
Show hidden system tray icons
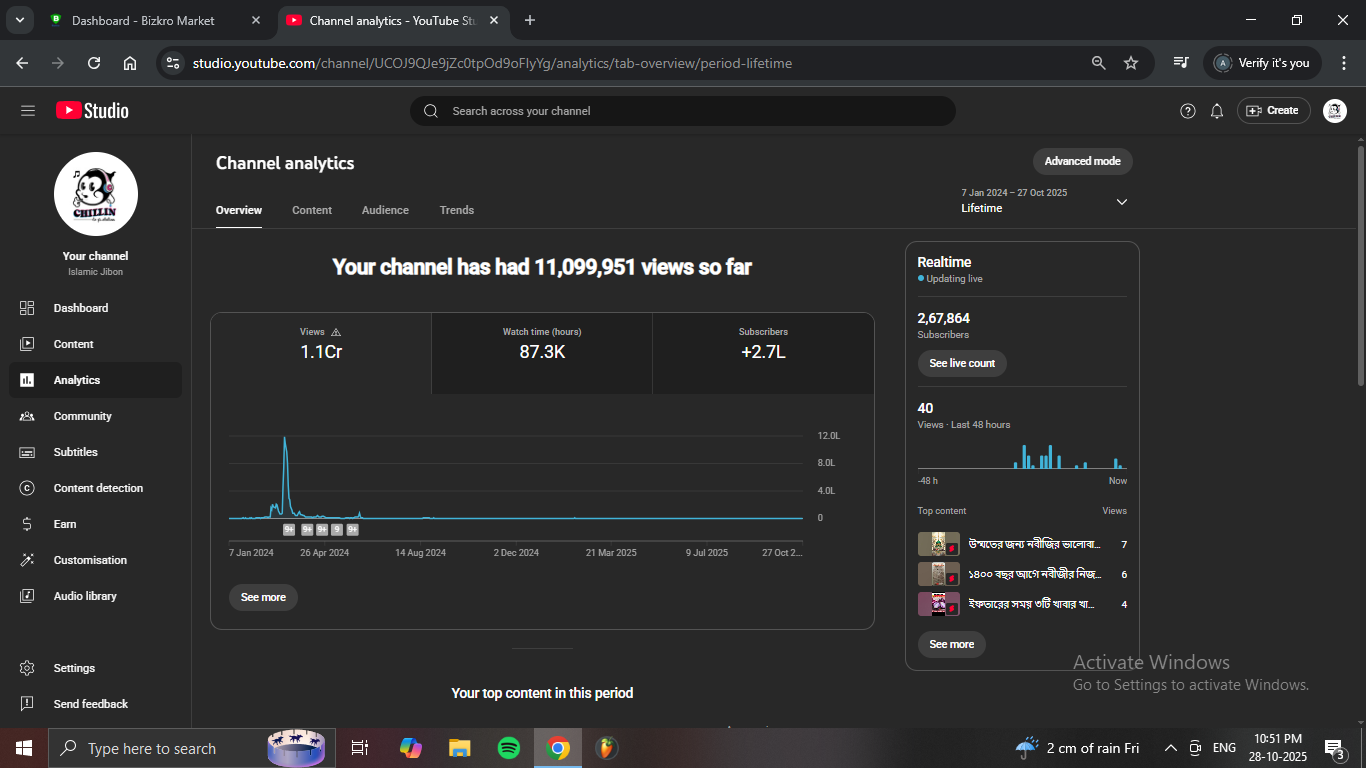coord(1170,748)
